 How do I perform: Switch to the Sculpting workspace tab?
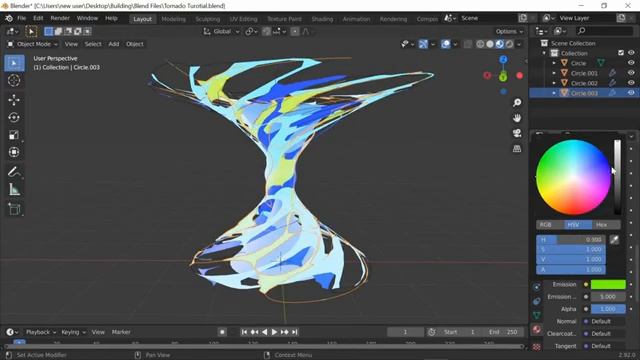coord(207,19)
